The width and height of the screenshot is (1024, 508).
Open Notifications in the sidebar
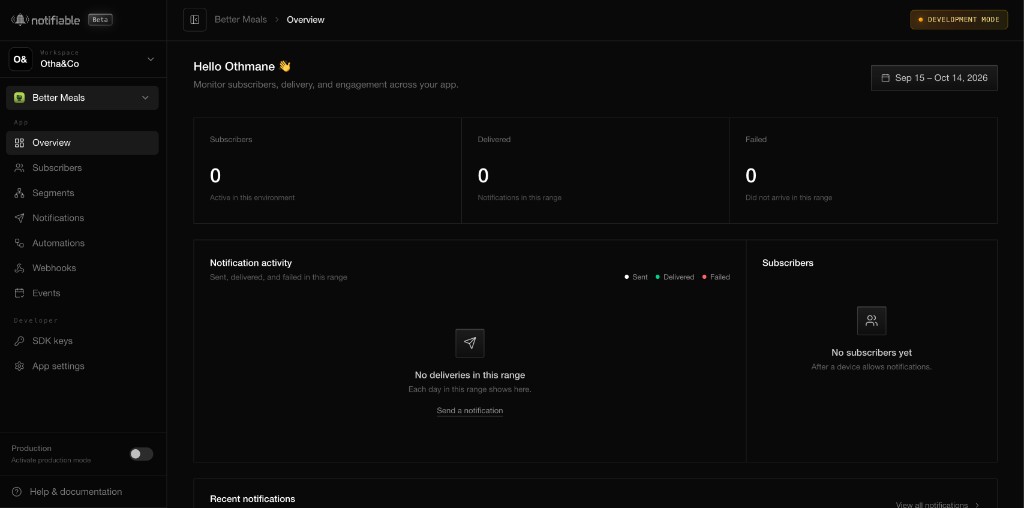(x=82, y=218)
